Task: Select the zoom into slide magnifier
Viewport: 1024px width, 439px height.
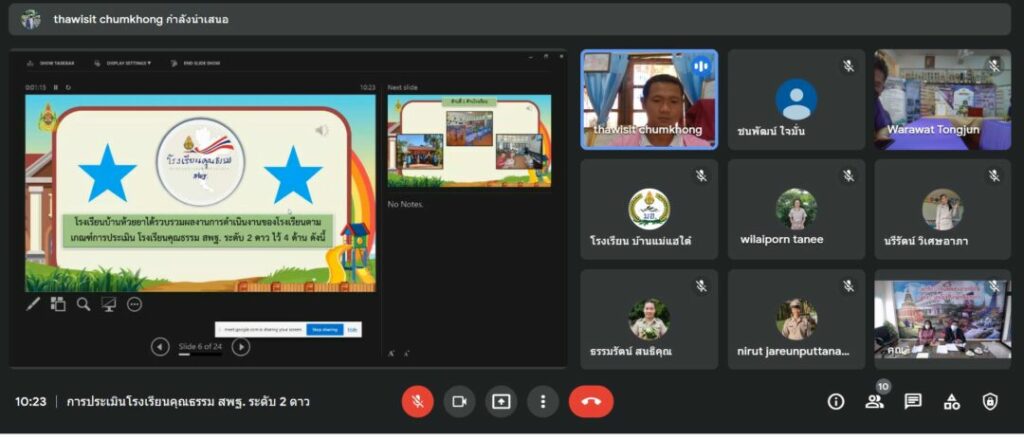Action: pos(83,304)
